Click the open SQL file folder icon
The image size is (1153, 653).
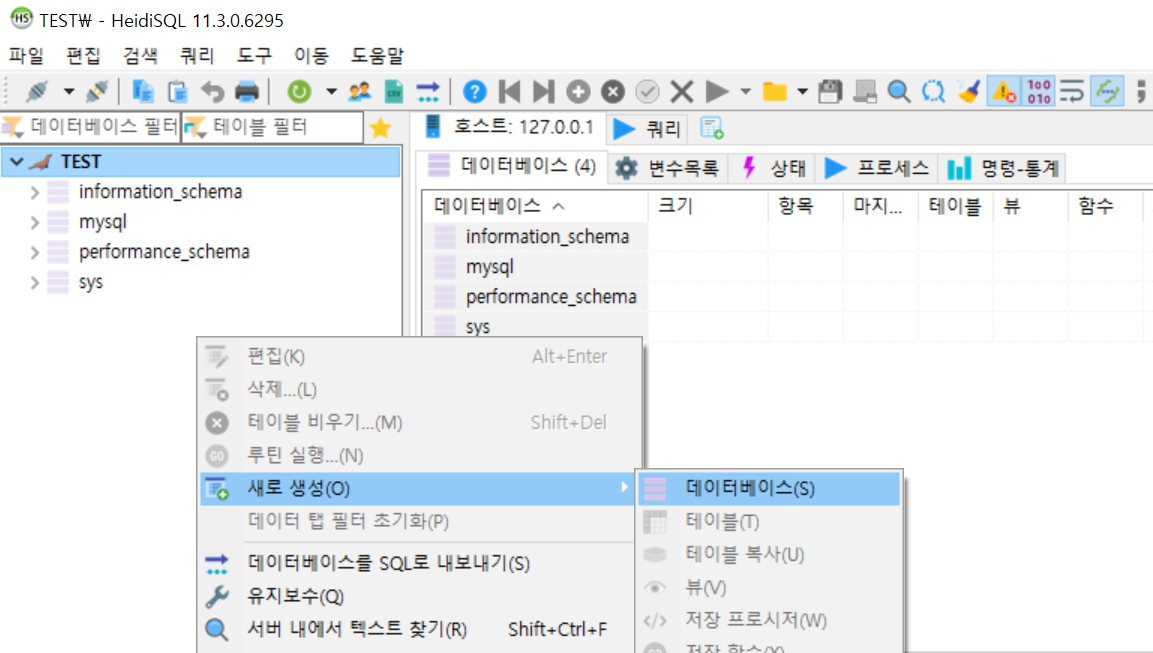774,92
